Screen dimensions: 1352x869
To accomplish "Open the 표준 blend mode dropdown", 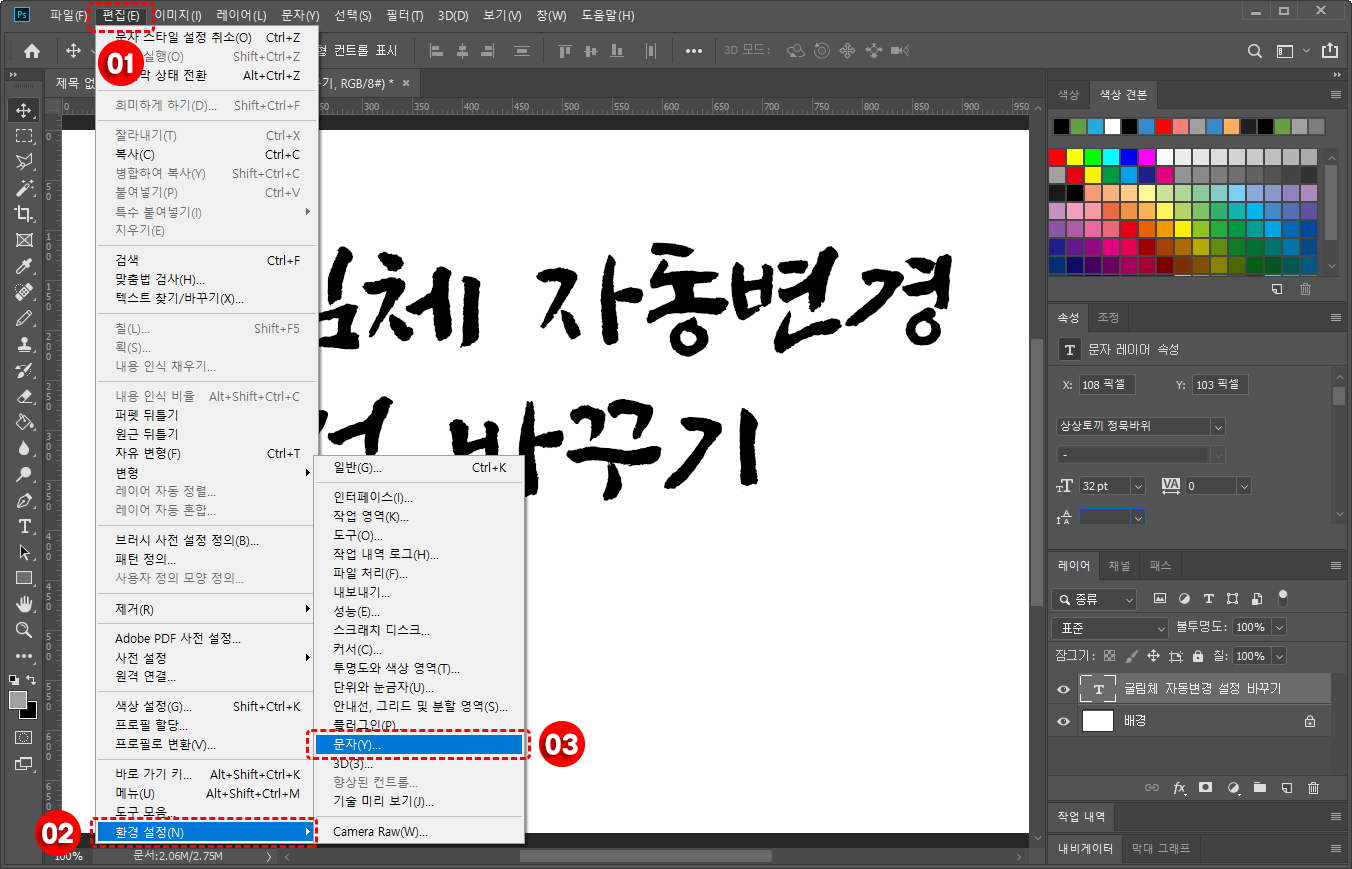I will [x=1108, y=627].
